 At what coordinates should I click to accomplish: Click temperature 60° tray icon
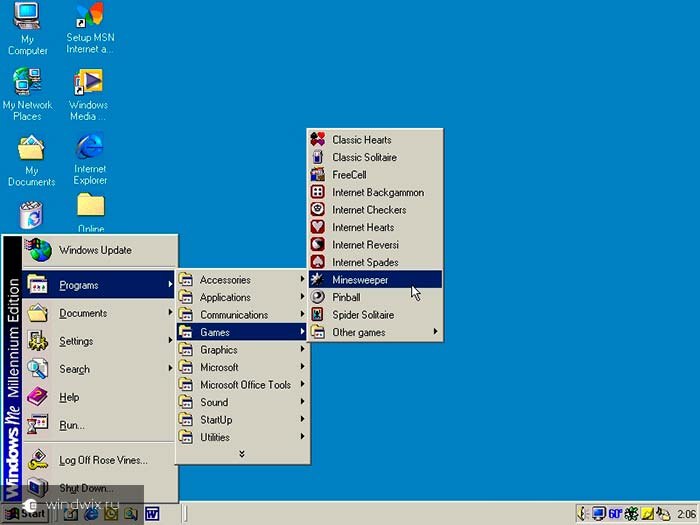(x=615, y=514)
